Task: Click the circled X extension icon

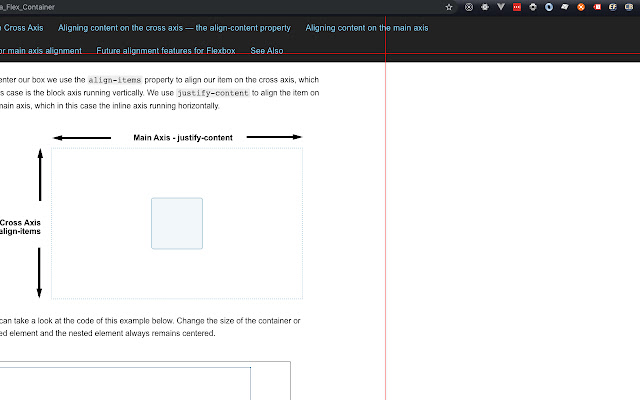Action: (x=469, y=6)
